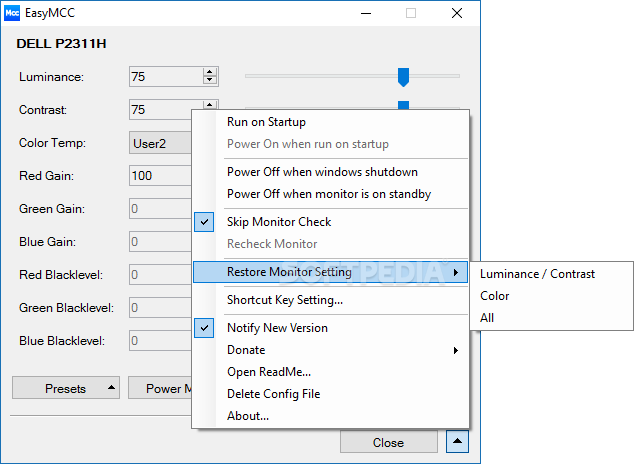Click Restore Monitor Setting submenu arrow
Screen dimensions: 634x464
[x=456, y=272]
